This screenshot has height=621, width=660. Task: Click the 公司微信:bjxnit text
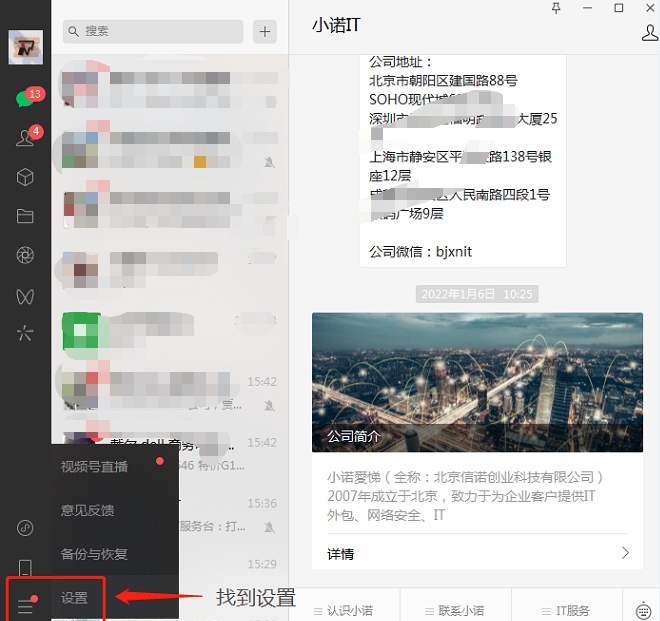420,252
